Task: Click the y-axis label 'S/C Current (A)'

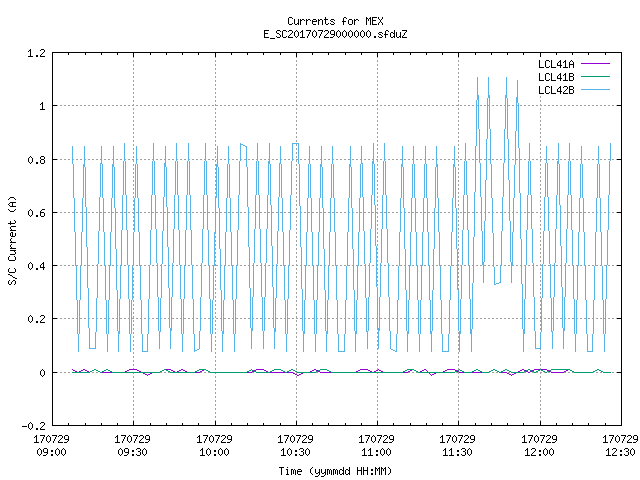Action: 12,241
